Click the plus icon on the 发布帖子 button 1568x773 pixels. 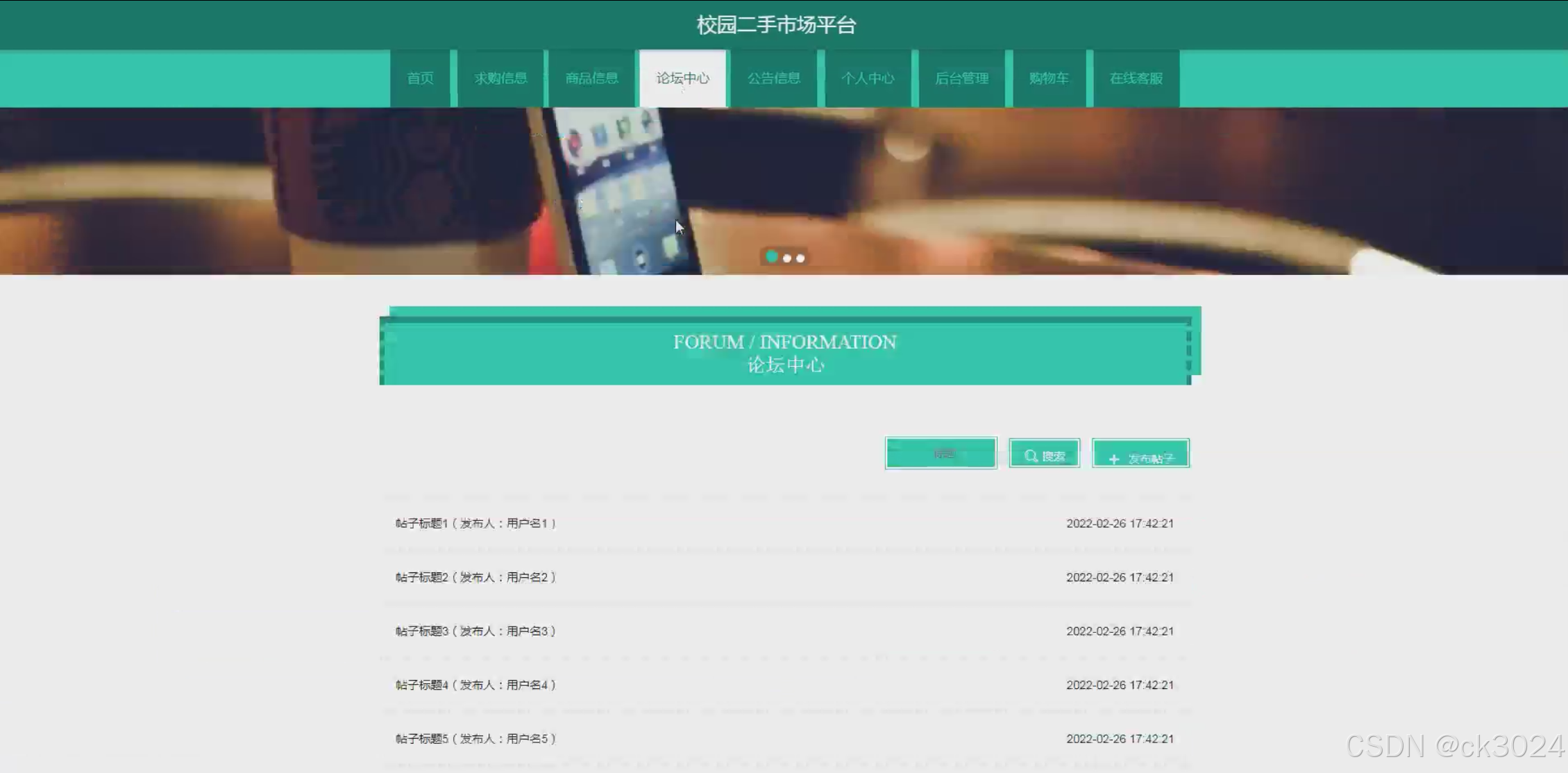[x=1113, y=459]
